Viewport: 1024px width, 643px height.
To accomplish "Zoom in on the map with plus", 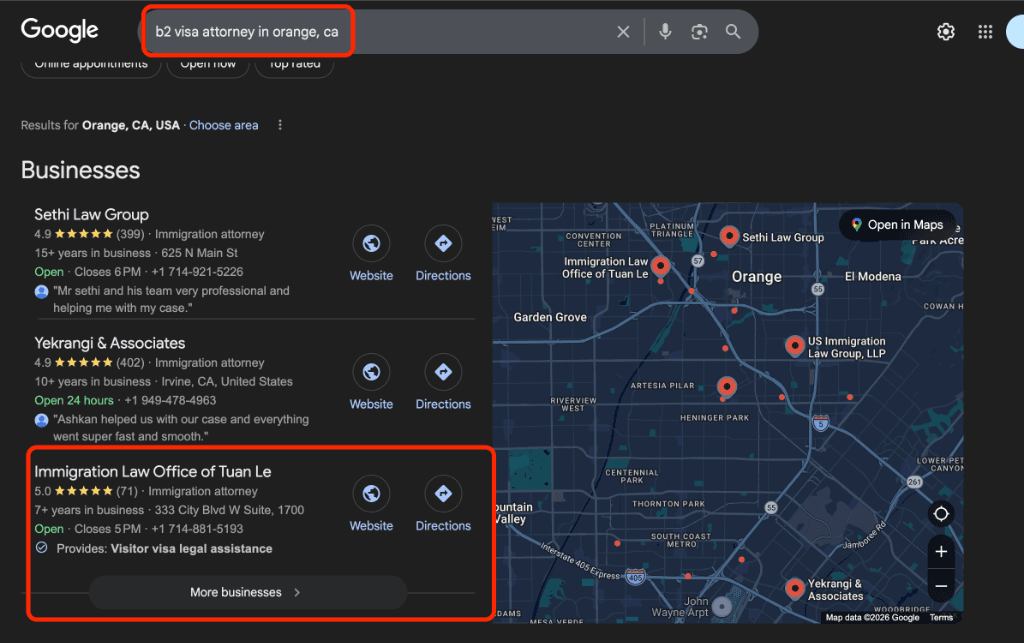I will [941, 552].
